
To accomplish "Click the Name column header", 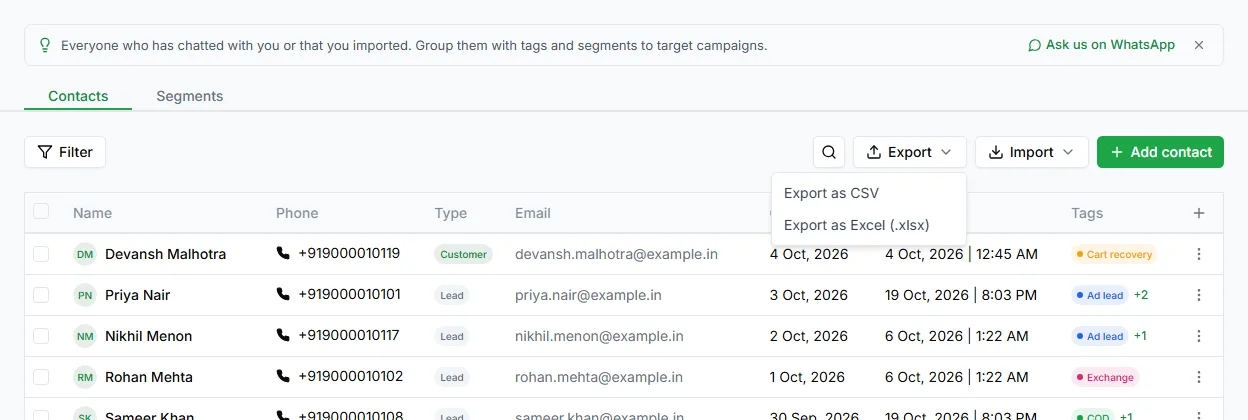I will [x=92, y=213].
